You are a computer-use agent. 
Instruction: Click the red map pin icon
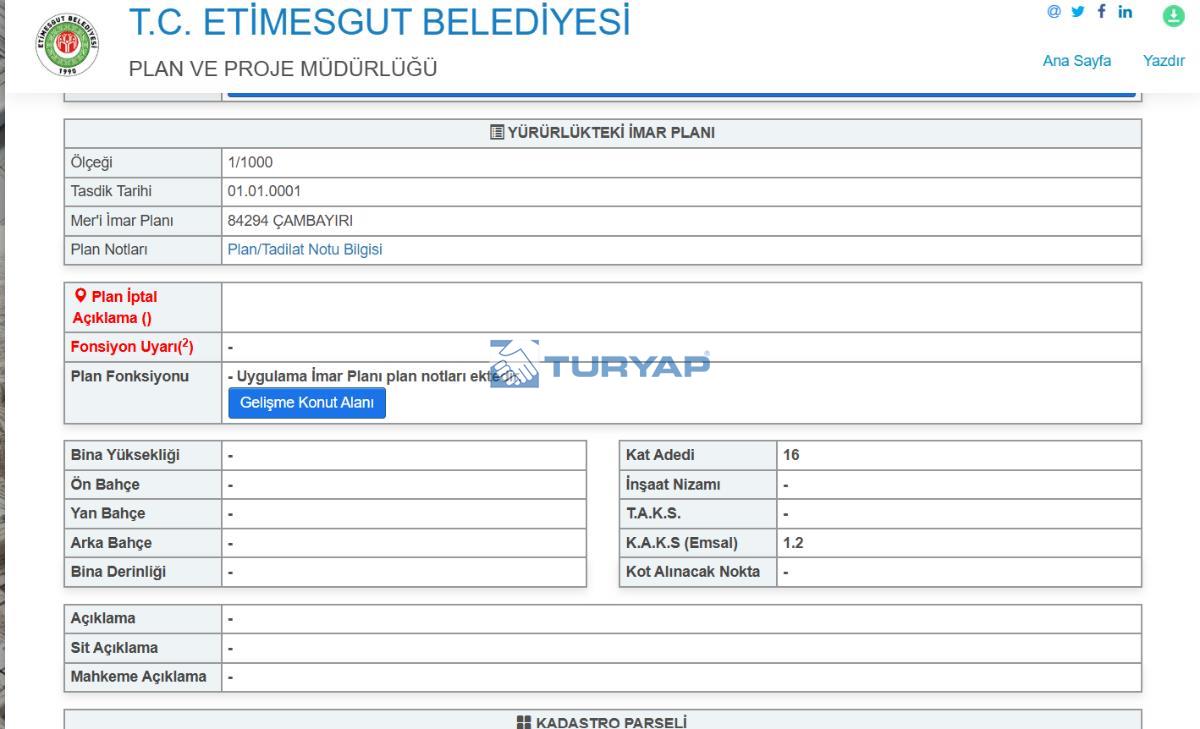[80, 297]
